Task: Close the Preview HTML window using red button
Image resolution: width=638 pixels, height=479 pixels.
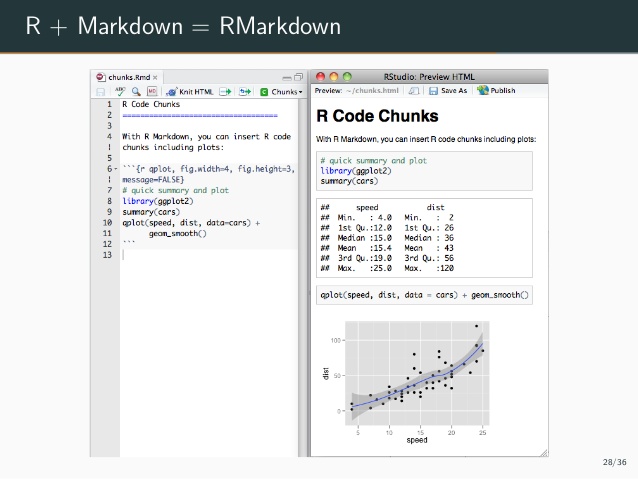Action: click(x=321, y=77)
